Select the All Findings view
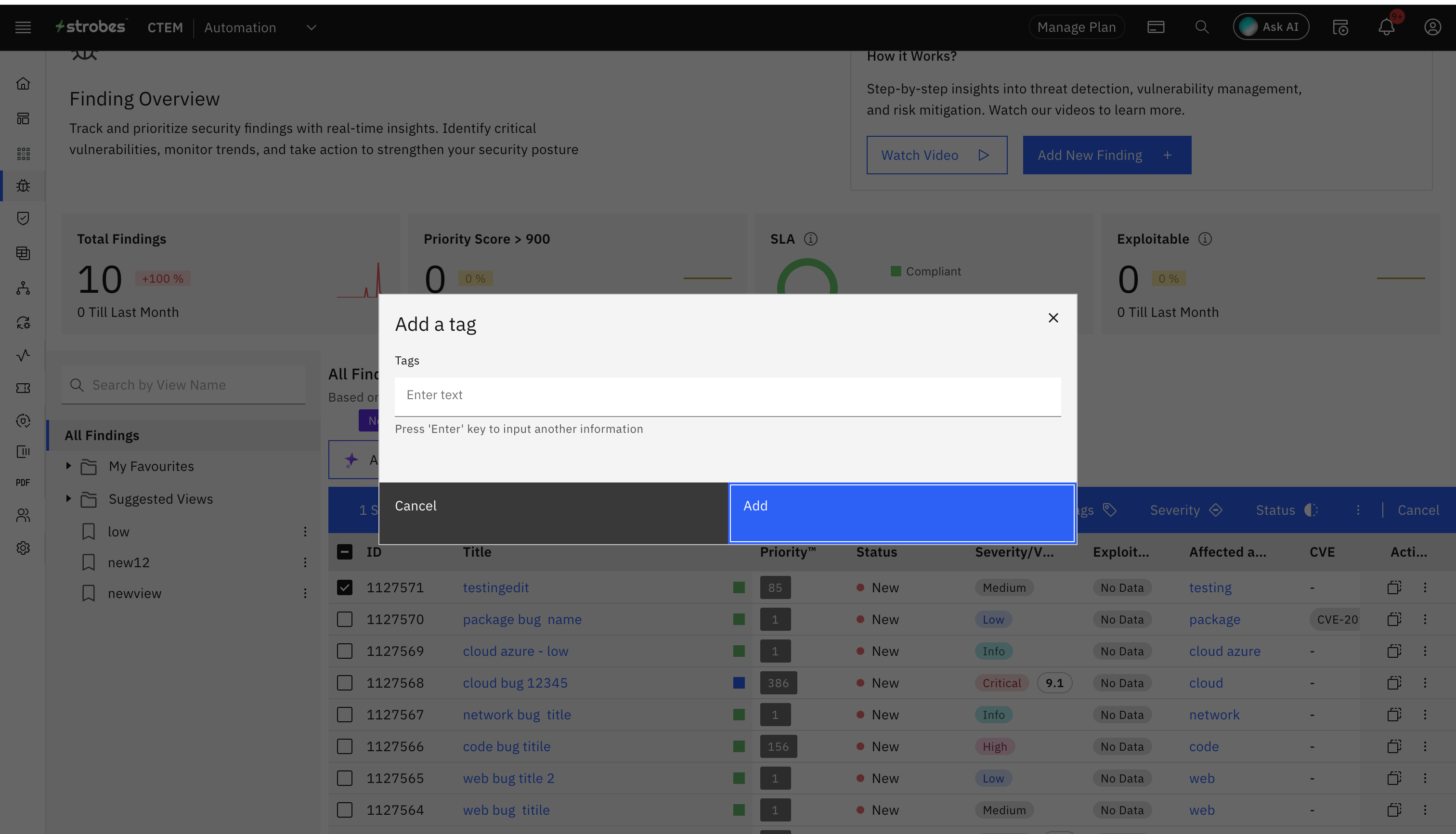 coord(102,435)
